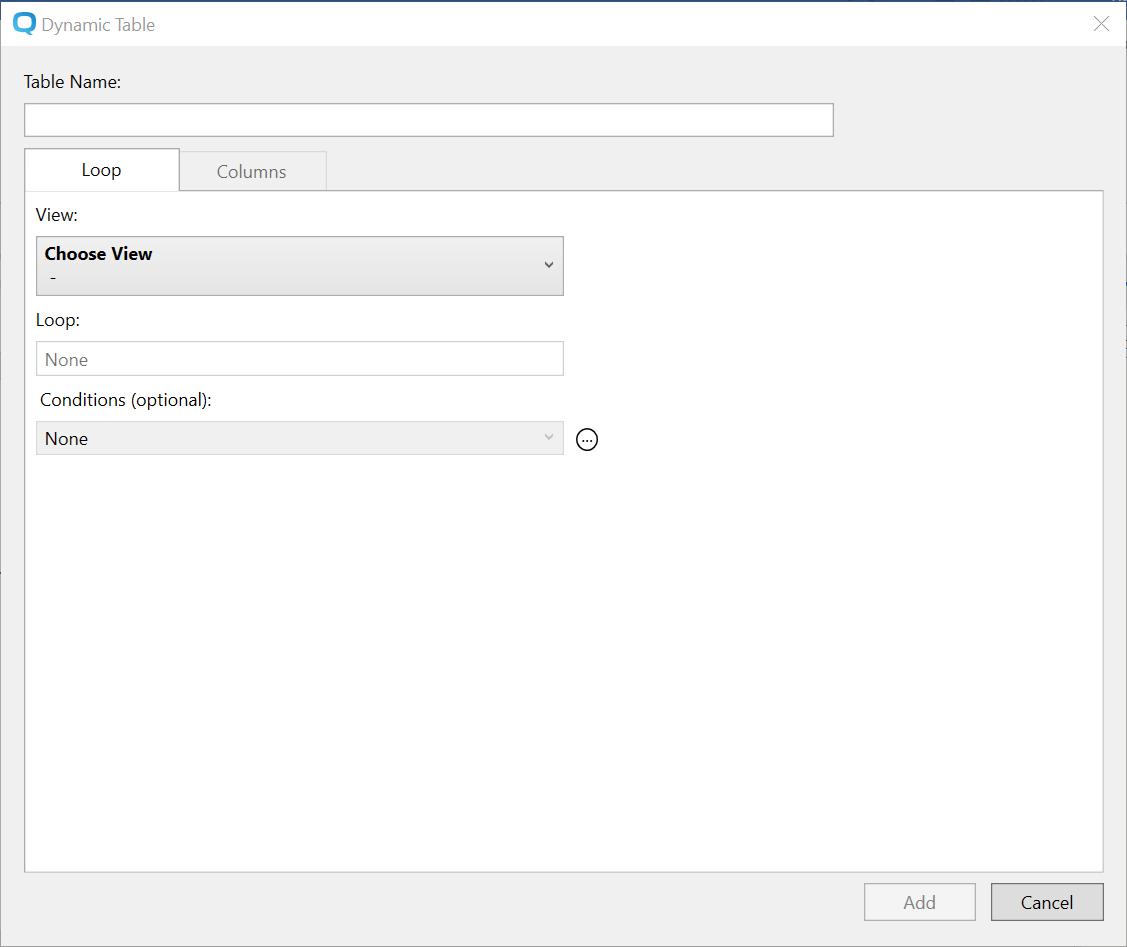Open the Columns tab
The image size is (1127, 947).
click(252, 171)
